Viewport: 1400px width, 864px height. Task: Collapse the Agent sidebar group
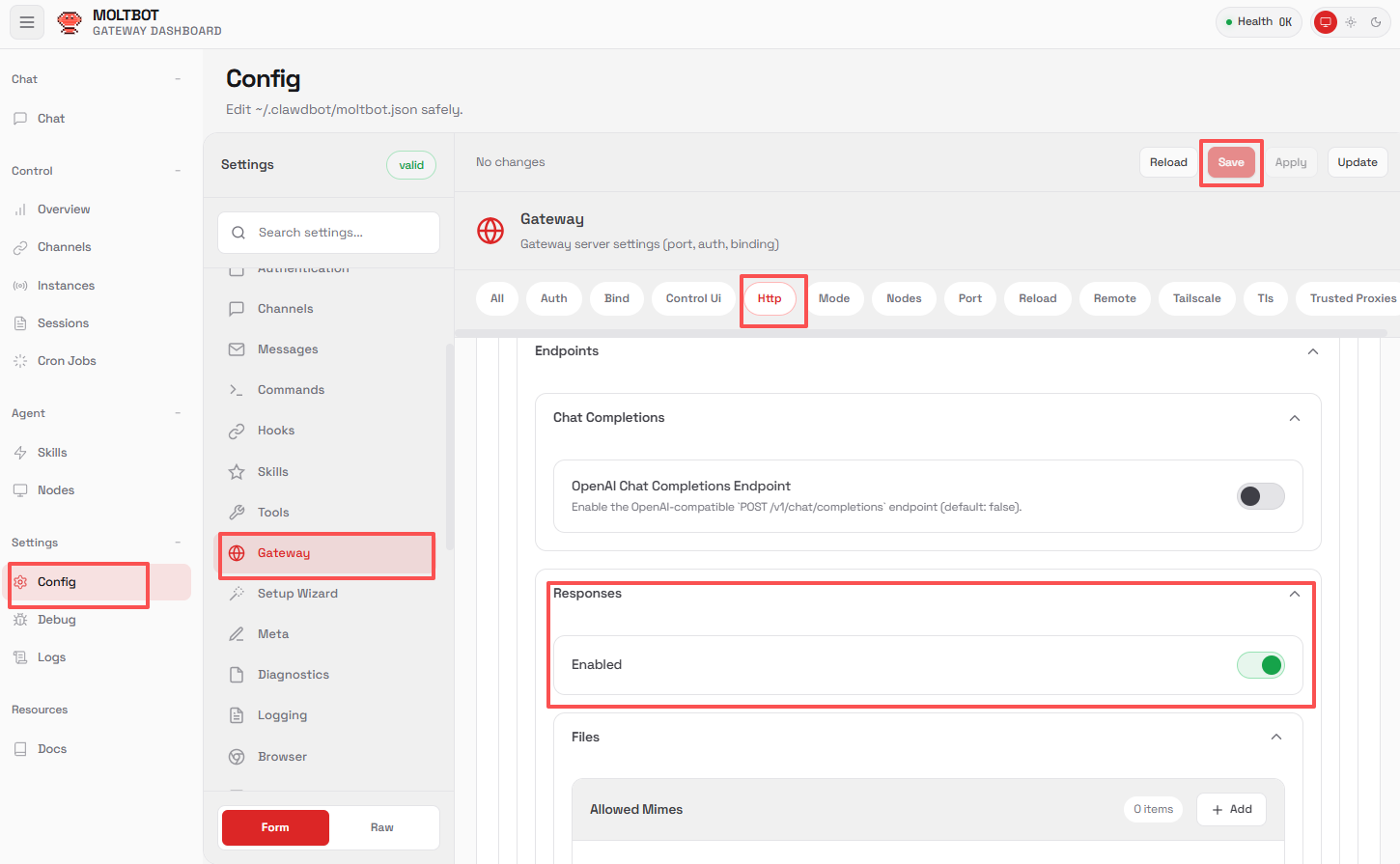tap(178, 413)
